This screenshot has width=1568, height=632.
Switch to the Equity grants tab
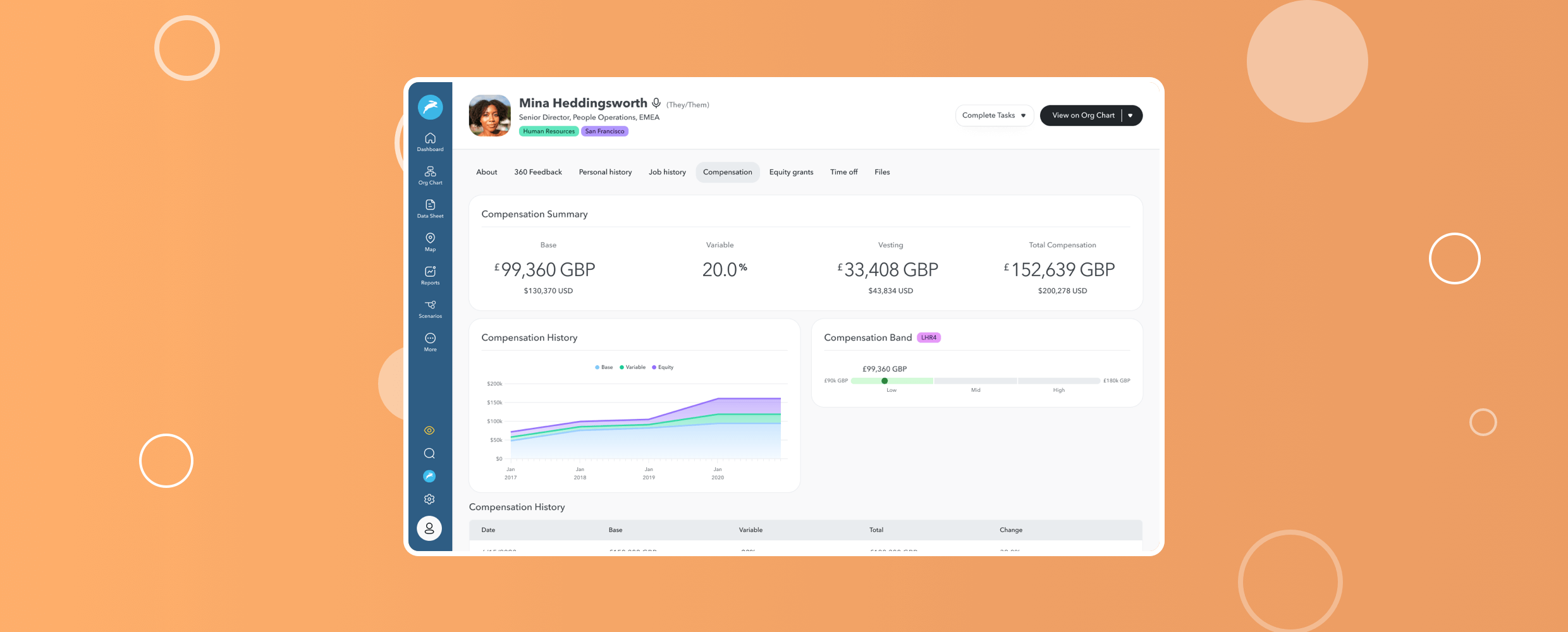pos(791,172)
